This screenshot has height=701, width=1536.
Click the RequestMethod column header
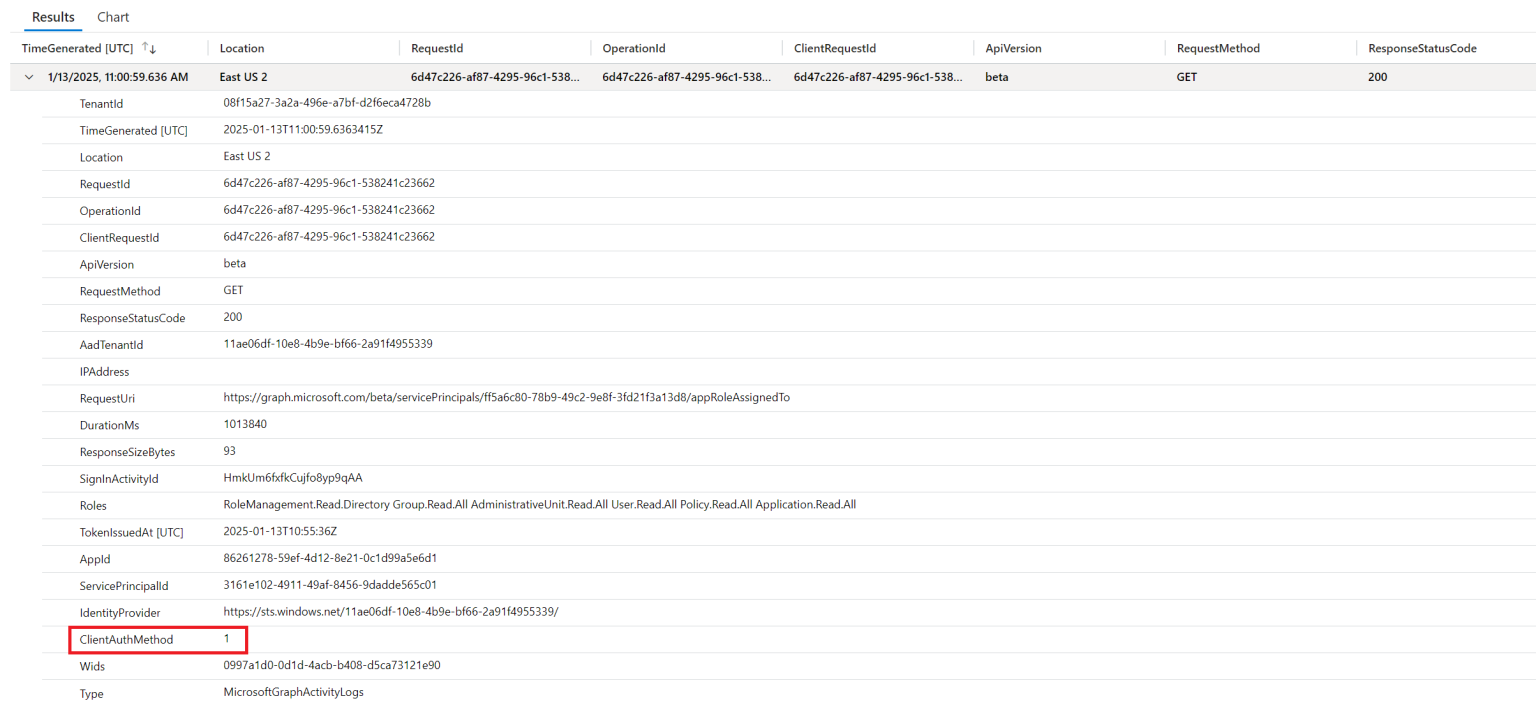pyautogui.click(x=1218, y=48)
